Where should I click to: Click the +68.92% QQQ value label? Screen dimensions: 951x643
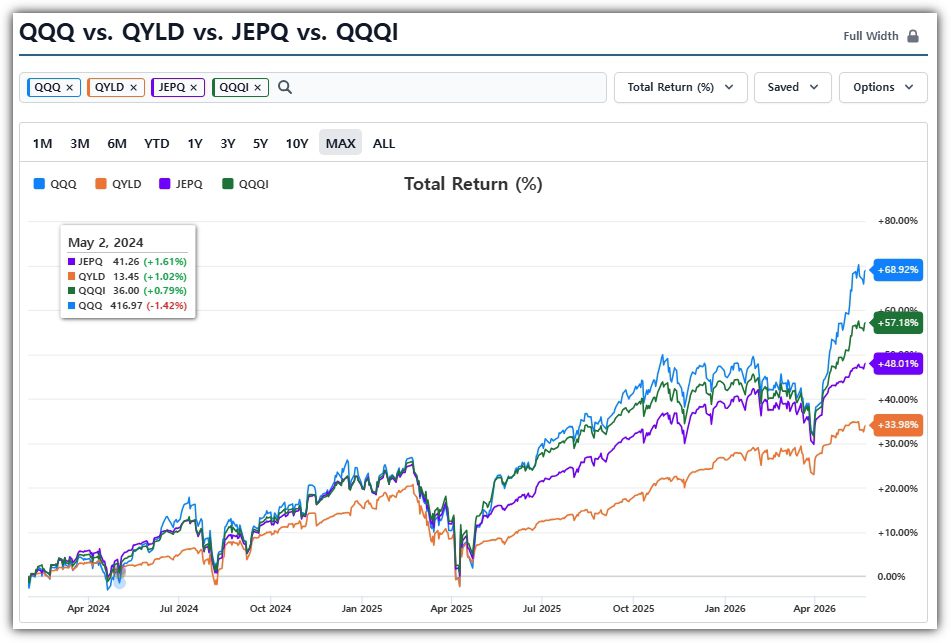coord(898,269)
